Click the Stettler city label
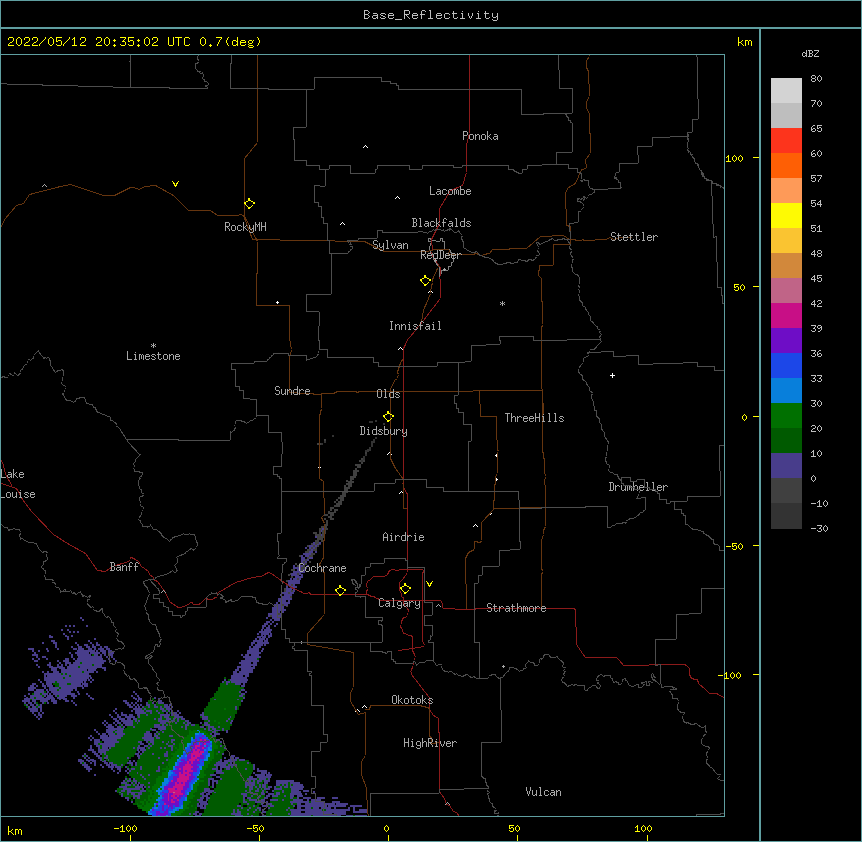 (633, 237)
